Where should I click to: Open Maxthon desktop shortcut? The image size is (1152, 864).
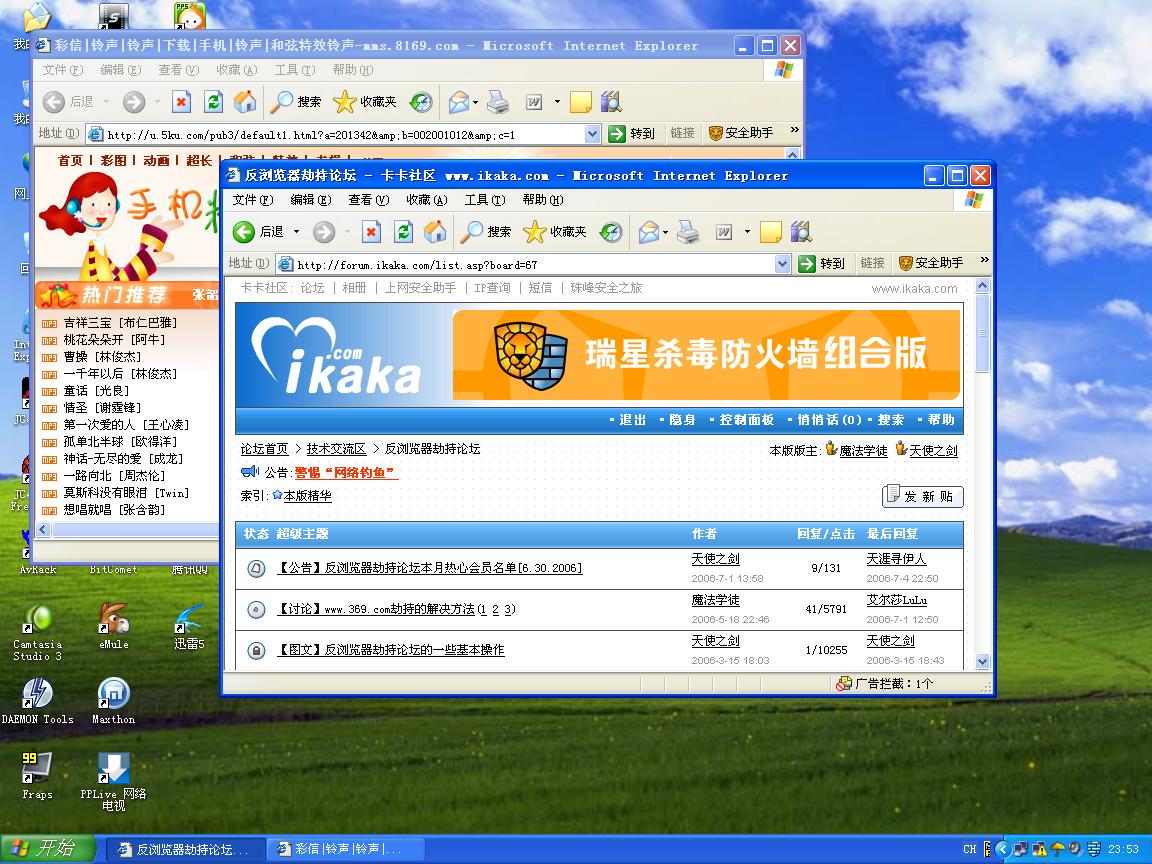[114, 701]
